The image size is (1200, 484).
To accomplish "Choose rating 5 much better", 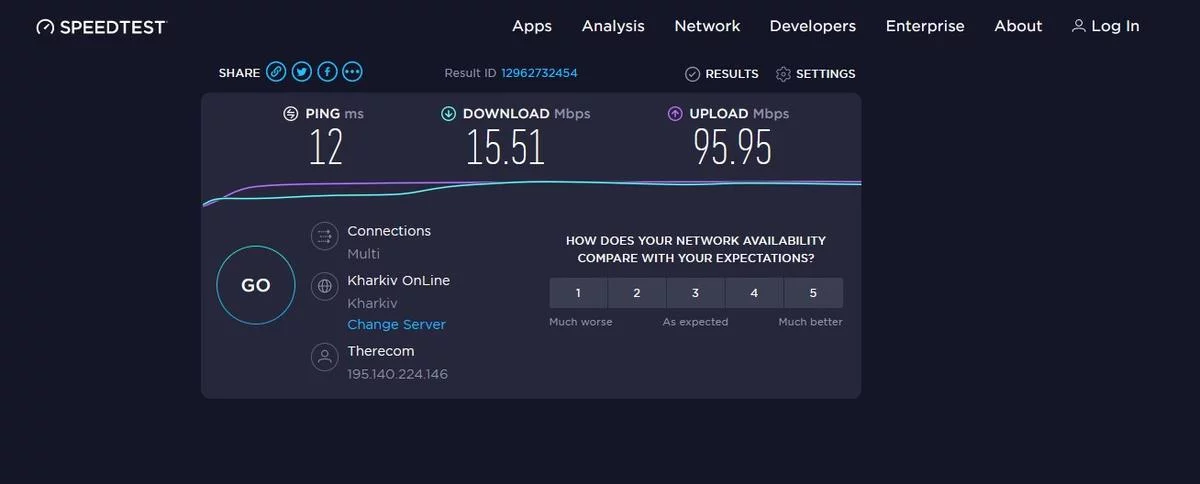I will click(x=813, y=293).
